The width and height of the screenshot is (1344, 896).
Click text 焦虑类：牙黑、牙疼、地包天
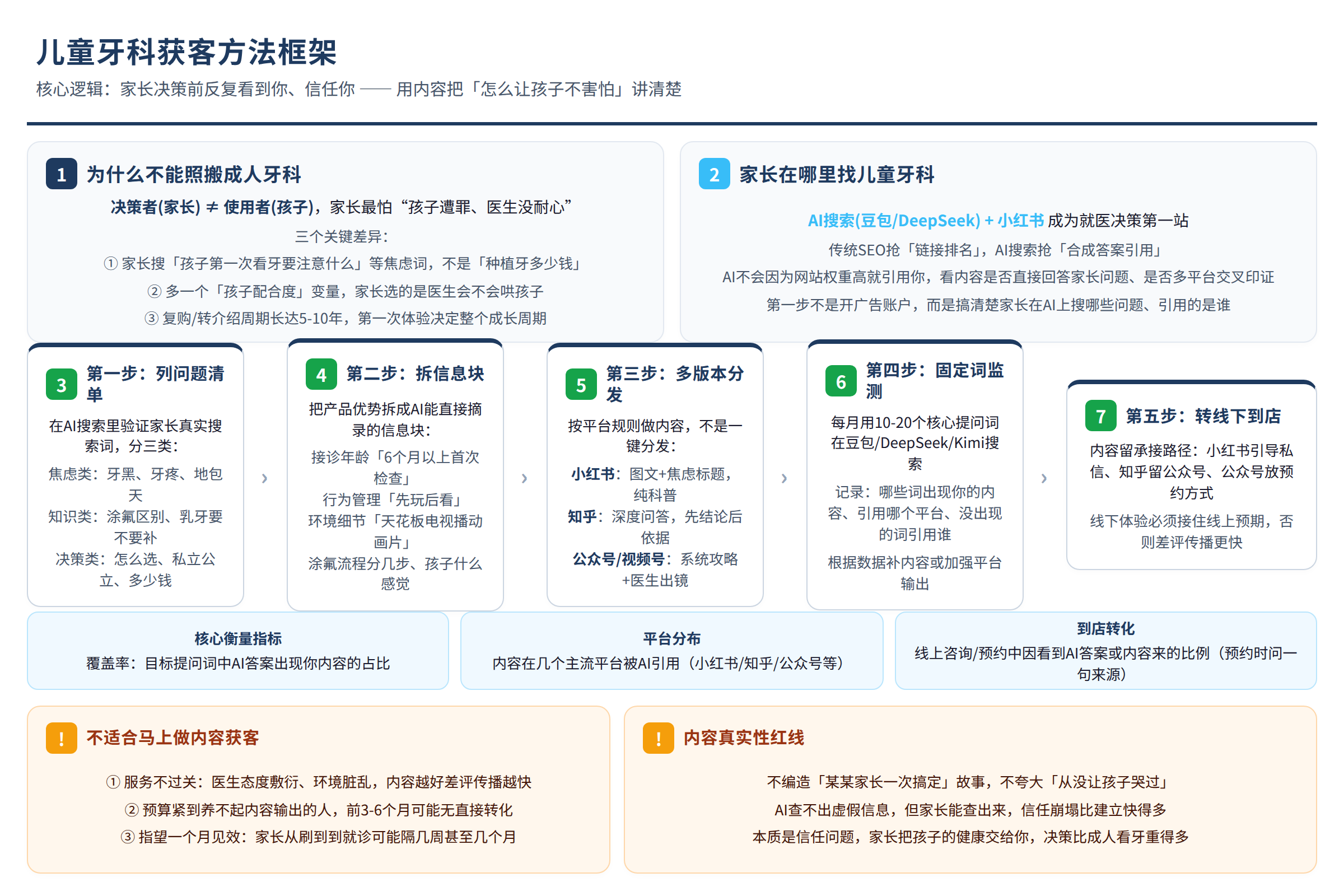[136, 484]
